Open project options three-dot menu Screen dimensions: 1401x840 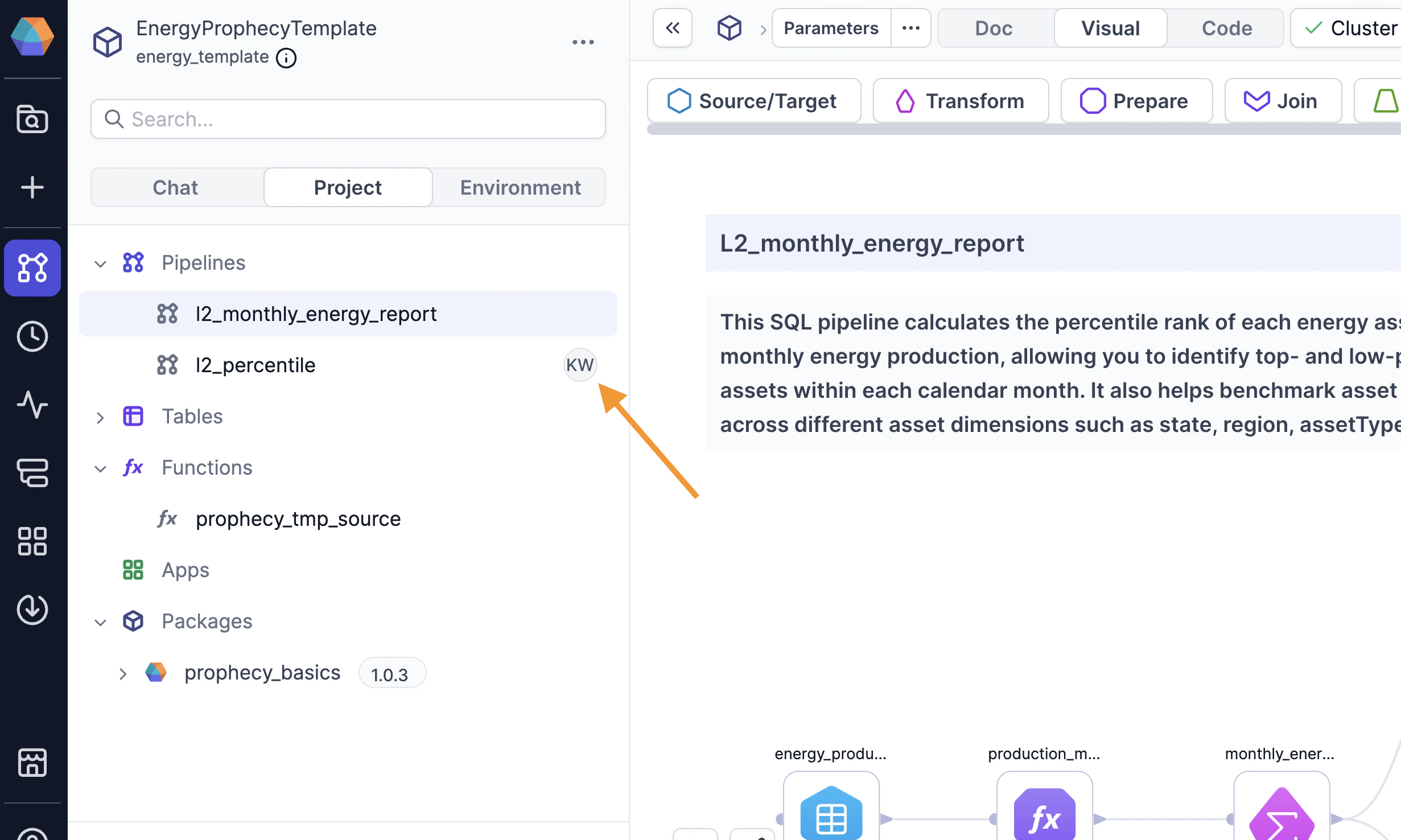tap(583, 42)
